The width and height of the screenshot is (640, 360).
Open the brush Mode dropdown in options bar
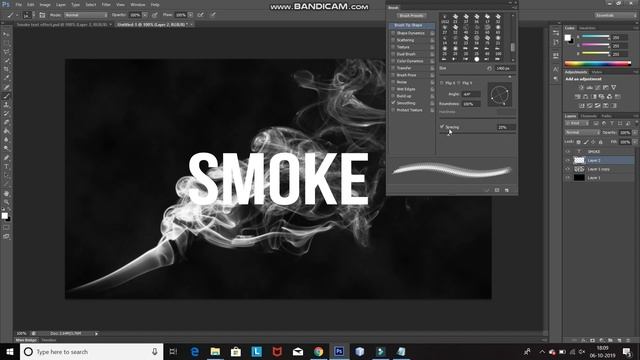click(86, 15)
